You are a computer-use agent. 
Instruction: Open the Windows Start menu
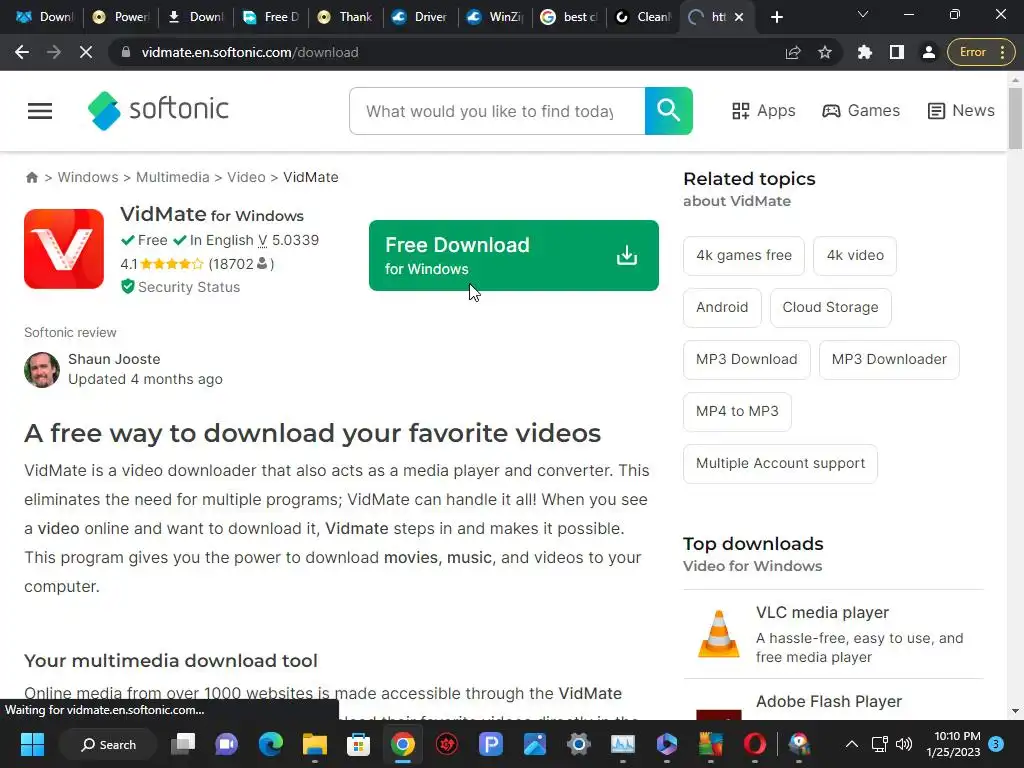32,744
